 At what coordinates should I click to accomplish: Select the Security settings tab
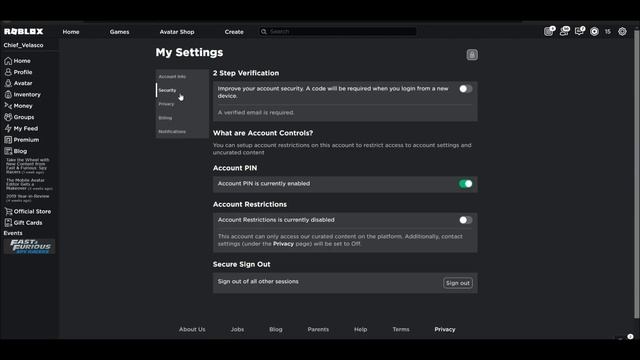click(182, 90)
